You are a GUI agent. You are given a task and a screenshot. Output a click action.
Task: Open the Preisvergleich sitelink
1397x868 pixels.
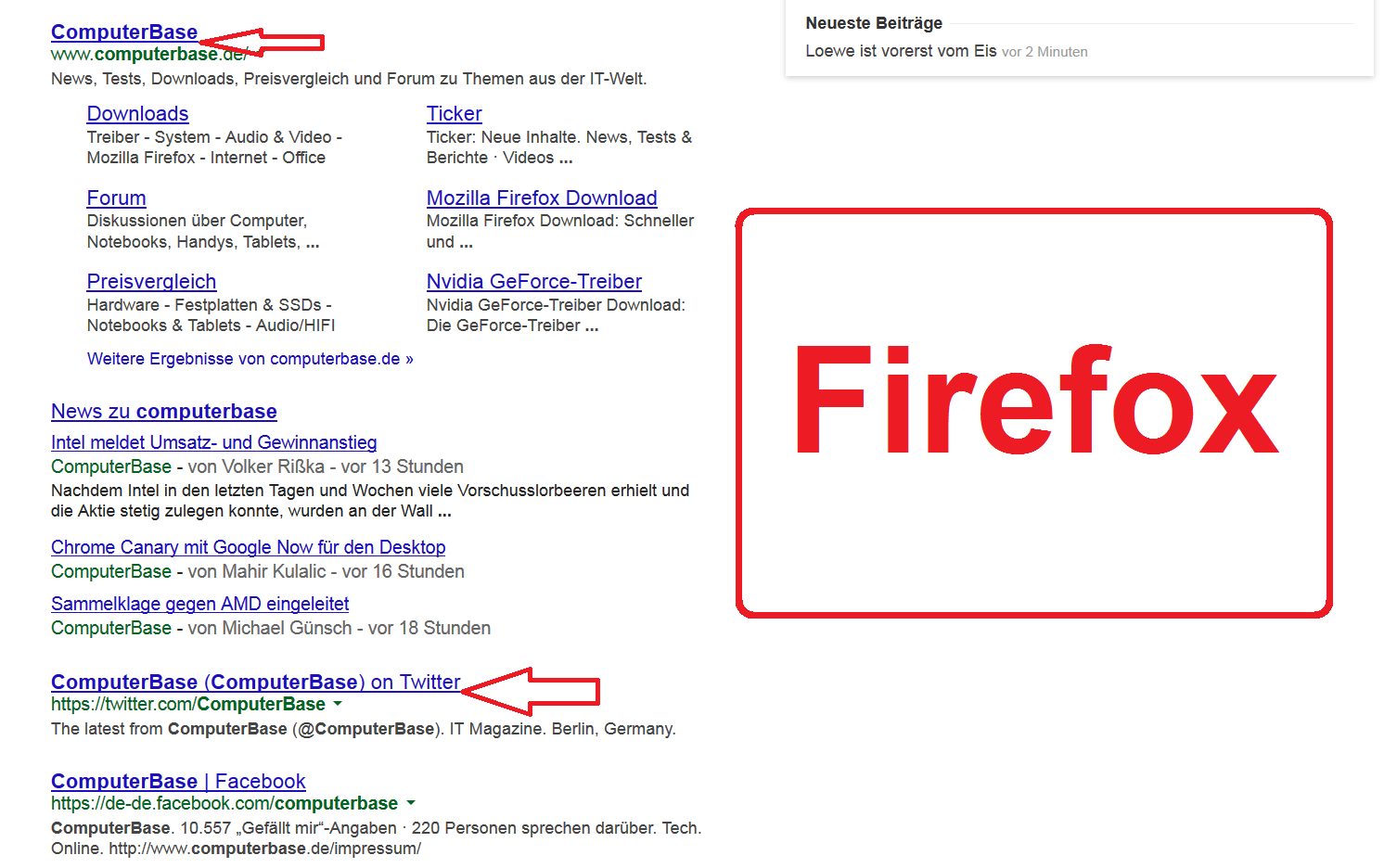tap(151, 282)
